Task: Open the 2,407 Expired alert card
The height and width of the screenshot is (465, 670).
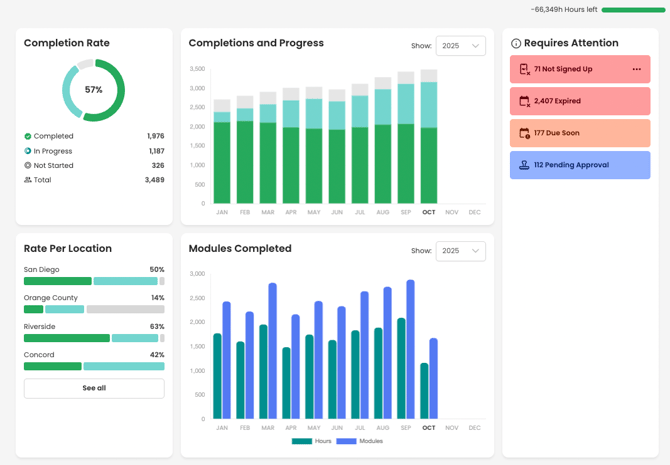Action: [580, 101]
